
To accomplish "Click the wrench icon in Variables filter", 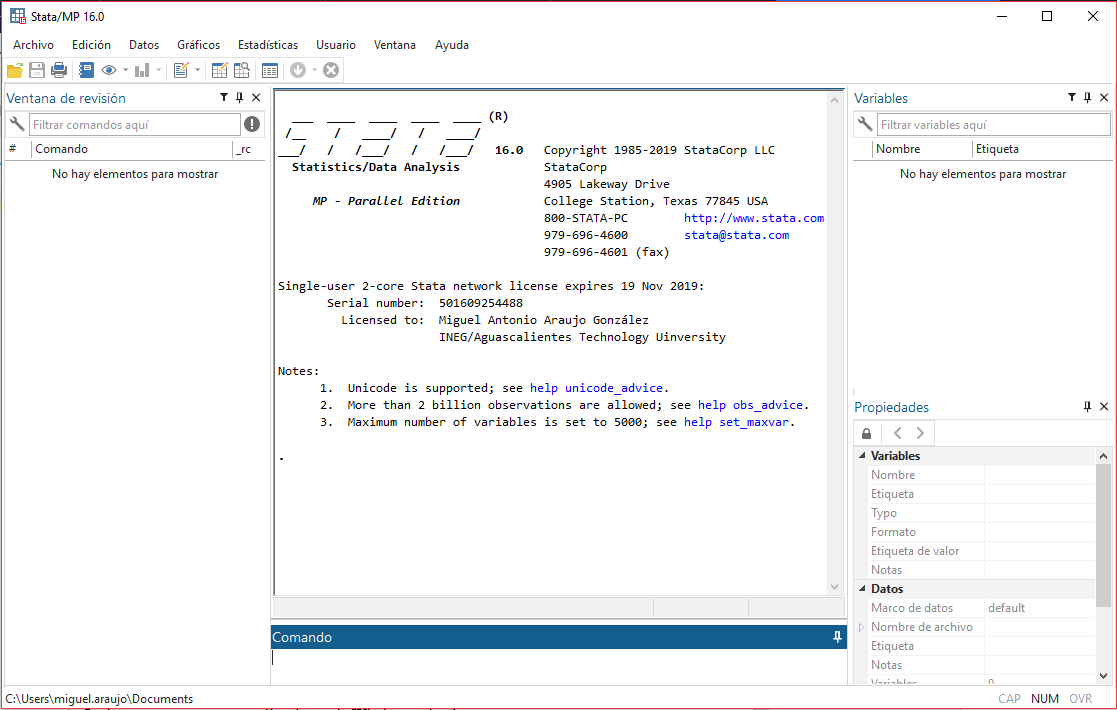I will (x=865, y=125).
